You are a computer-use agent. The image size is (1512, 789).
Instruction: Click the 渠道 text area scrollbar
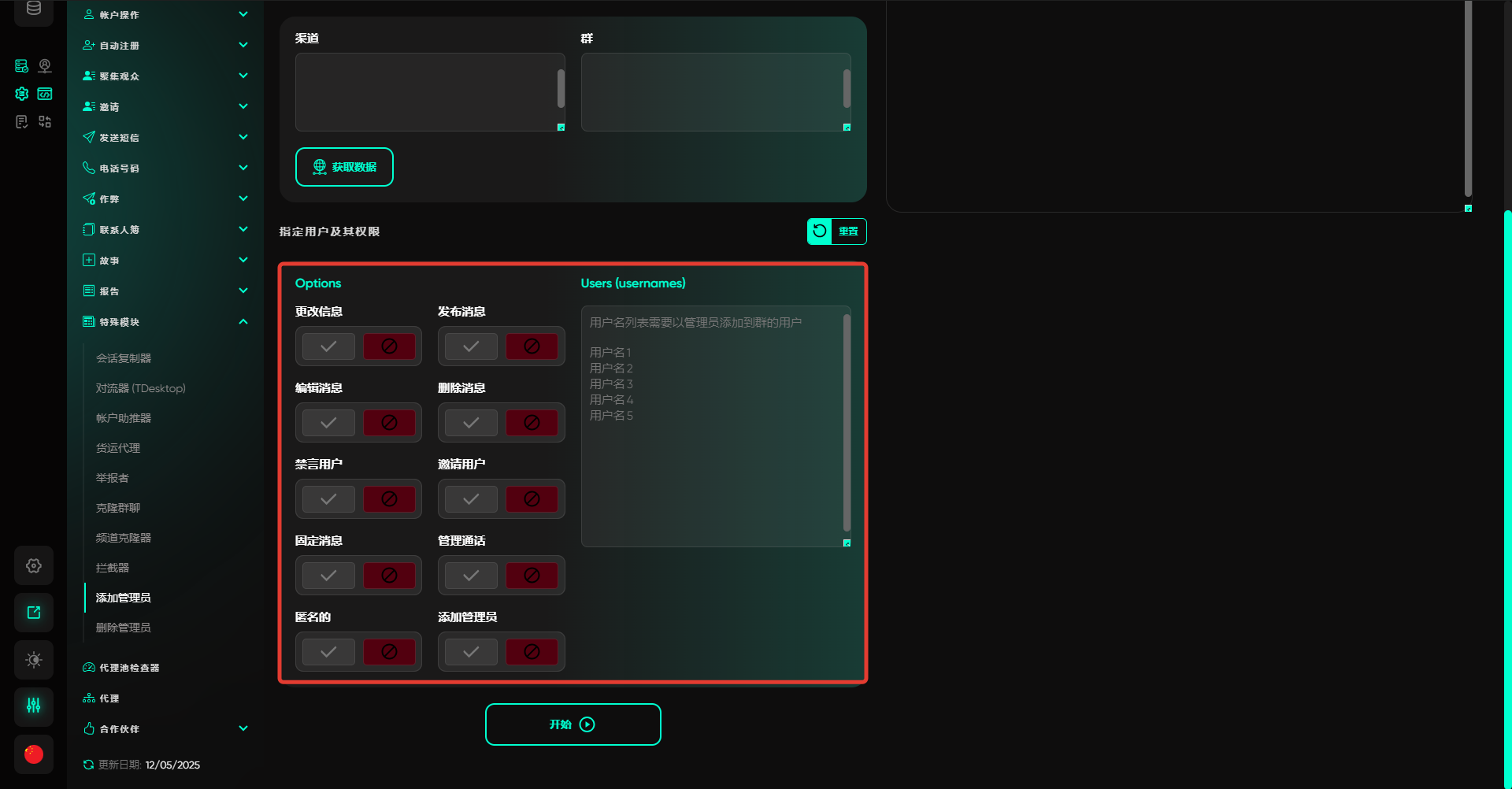[561, 88]
